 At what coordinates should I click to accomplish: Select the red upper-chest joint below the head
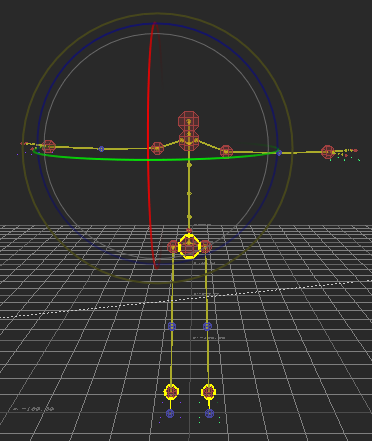tap(189, 140)
